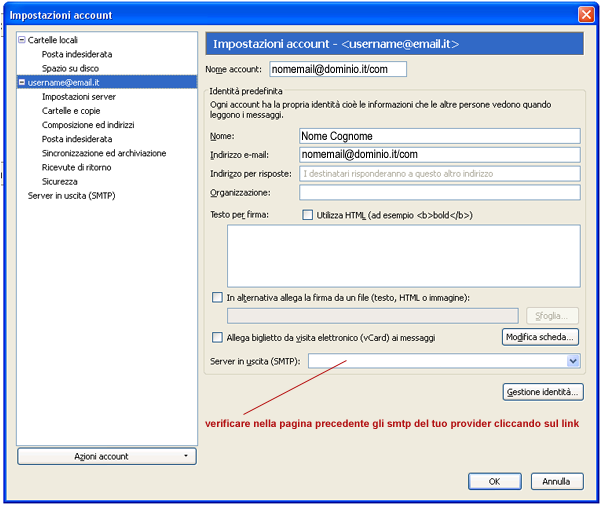The image size is (600, 505).
Task: Focus the Nome account field
Action: click(338, 69)
